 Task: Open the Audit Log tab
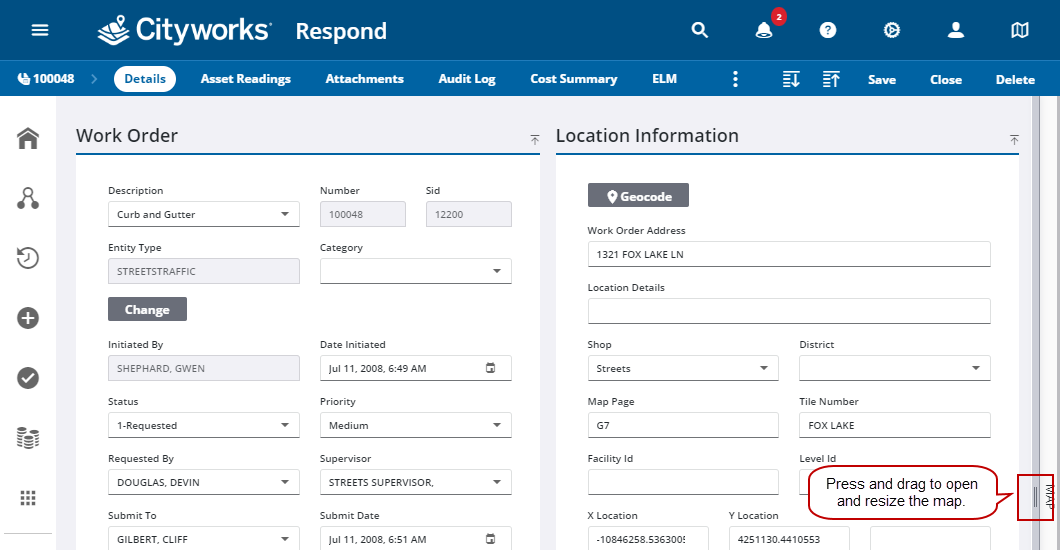click(x=467, y=79)
